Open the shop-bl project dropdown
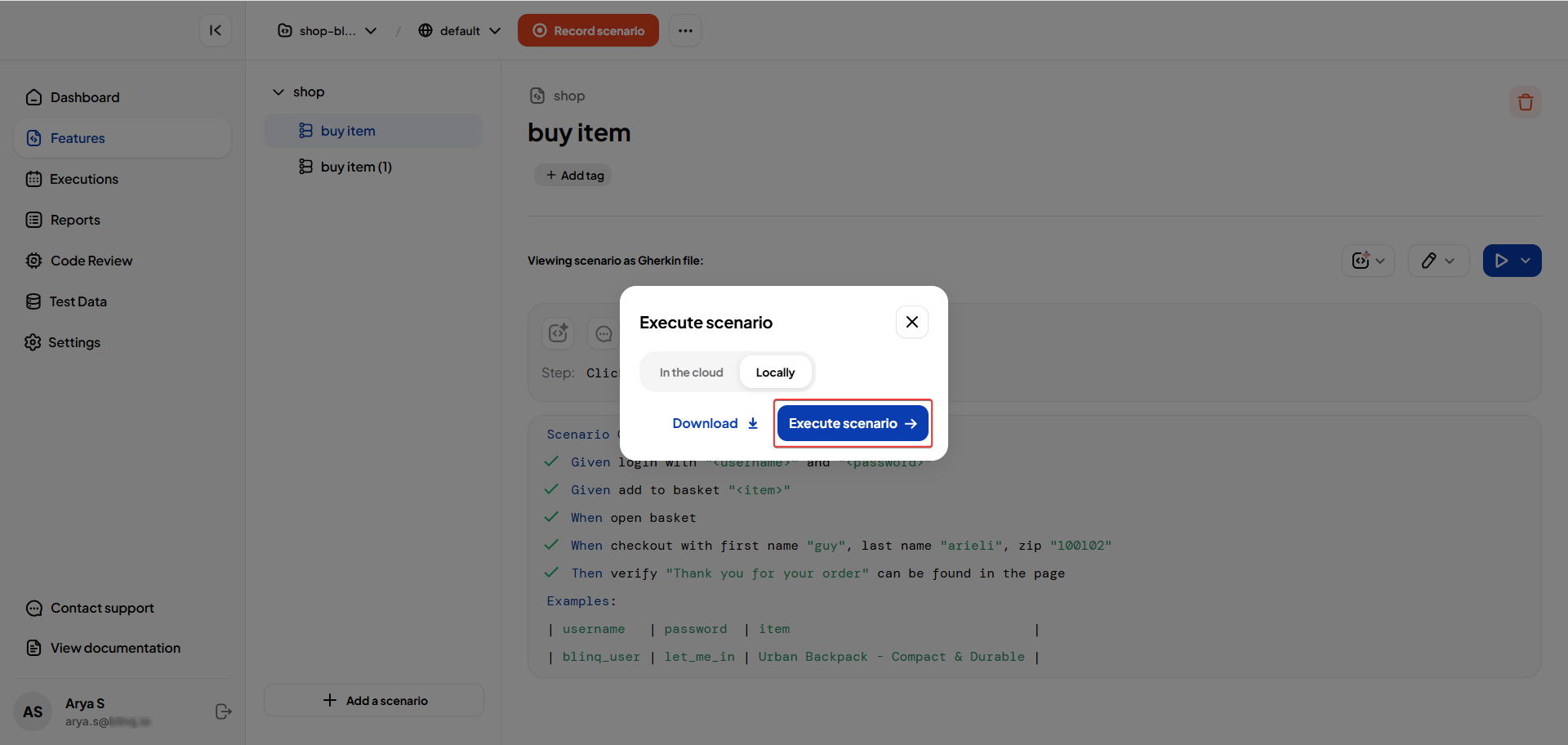This screenshot has width=1568, height=745. click(327, 30)
